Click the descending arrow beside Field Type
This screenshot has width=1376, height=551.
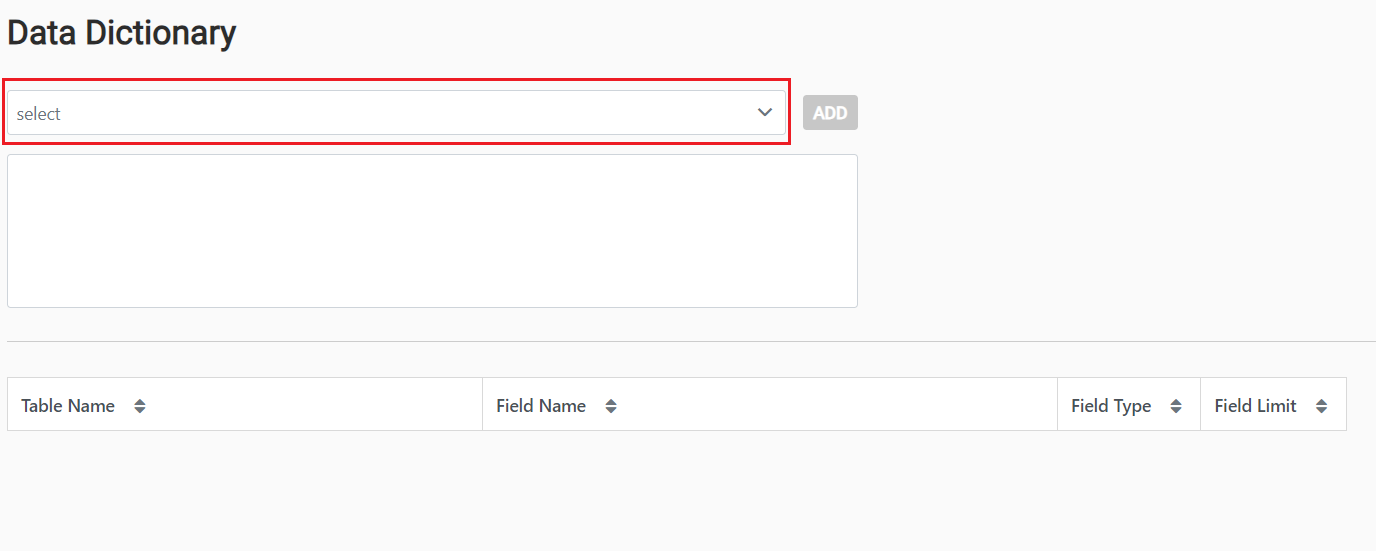click(x=1176, y=411)
